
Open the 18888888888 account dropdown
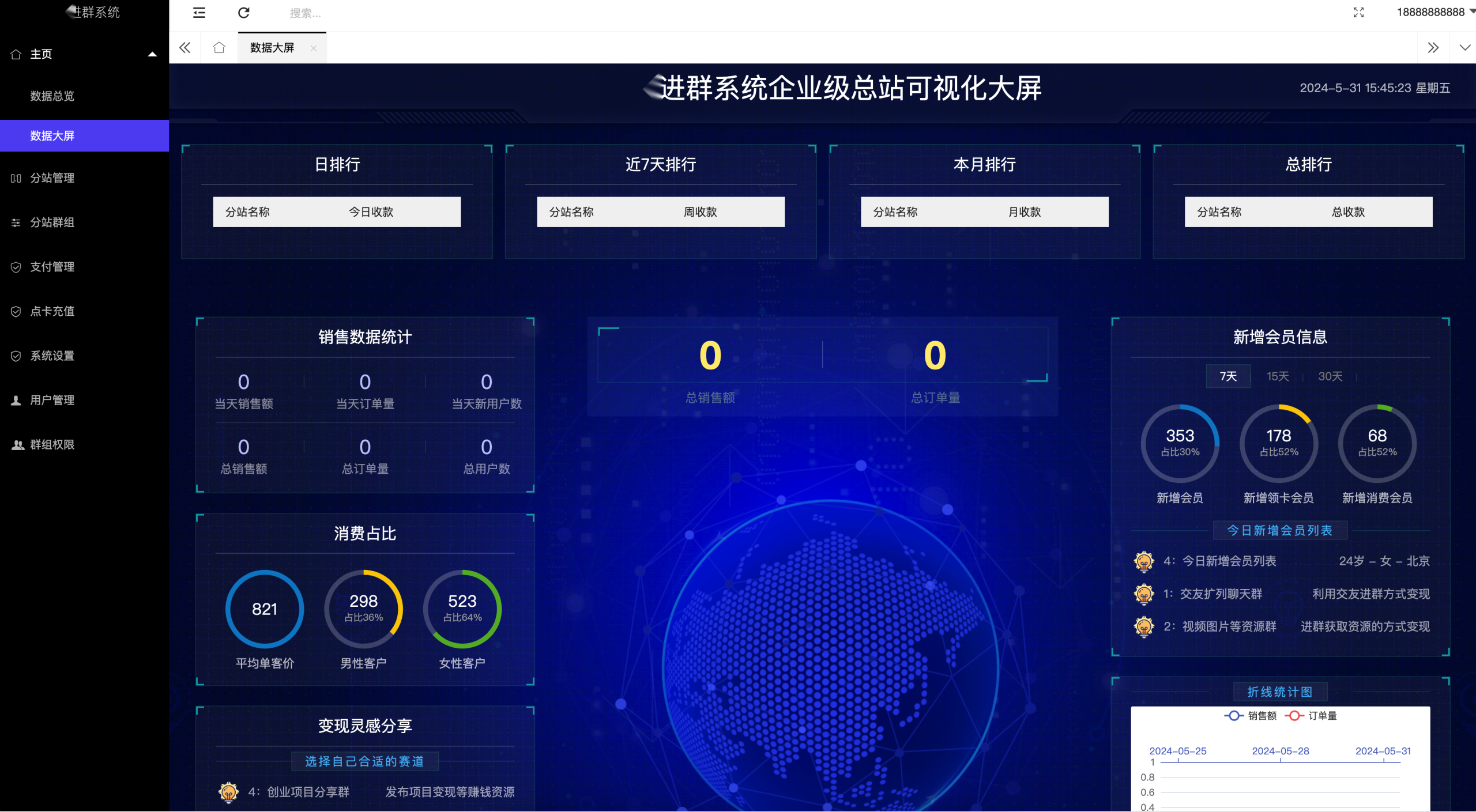tap(1436, 12)
